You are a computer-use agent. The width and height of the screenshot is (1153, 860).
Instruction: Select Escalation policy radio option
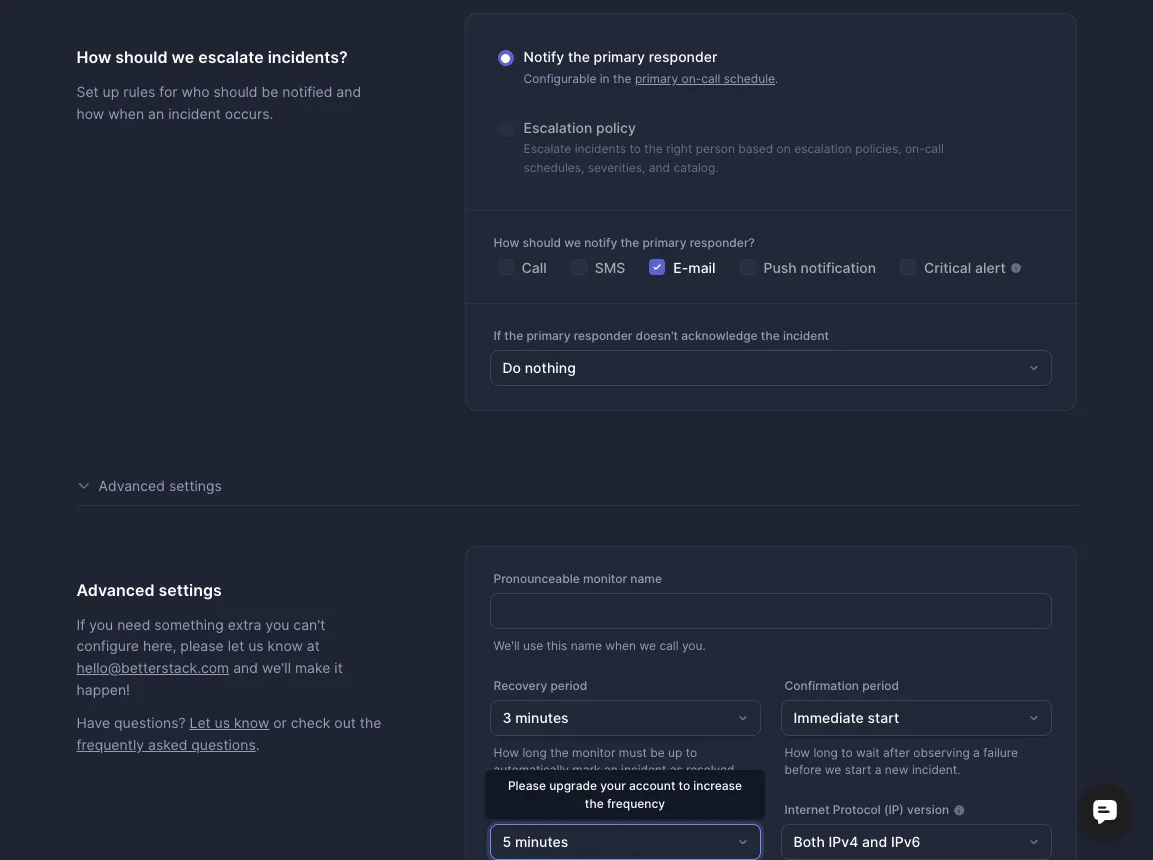pyautogui.click(x=506, y=129)
